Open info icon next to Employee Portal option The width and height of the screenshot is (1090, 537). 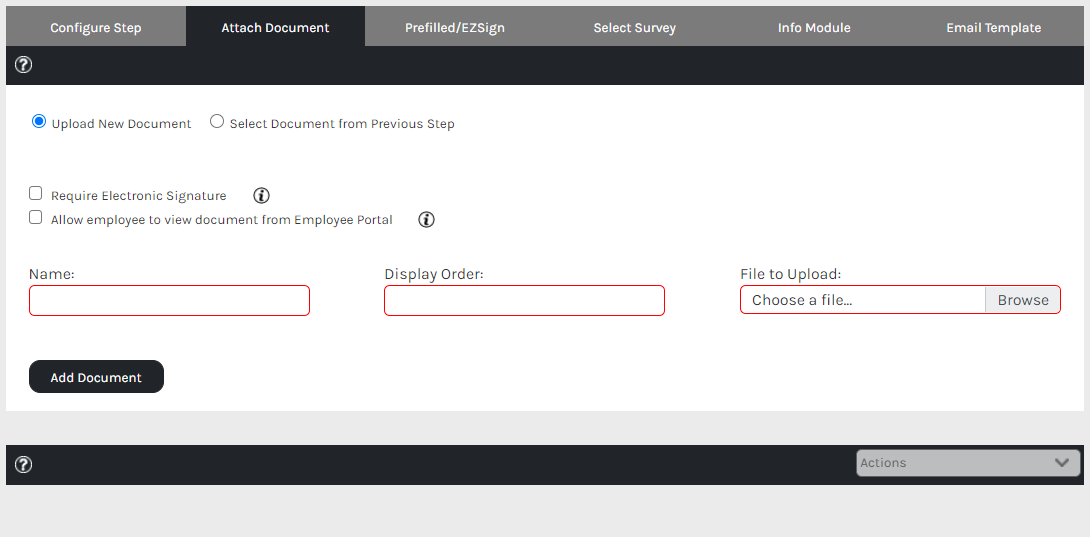tap(426, 220)
